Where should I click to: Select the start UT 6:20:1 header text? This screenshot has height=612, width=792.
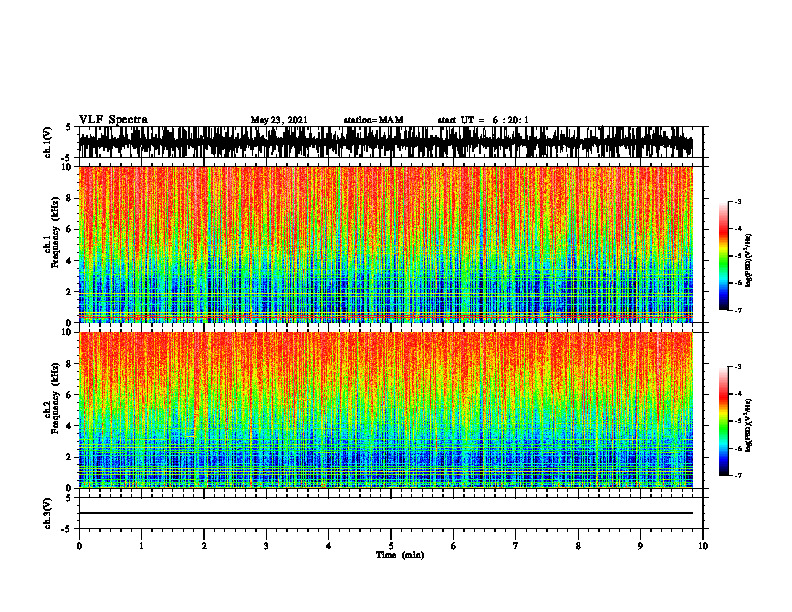482,120
